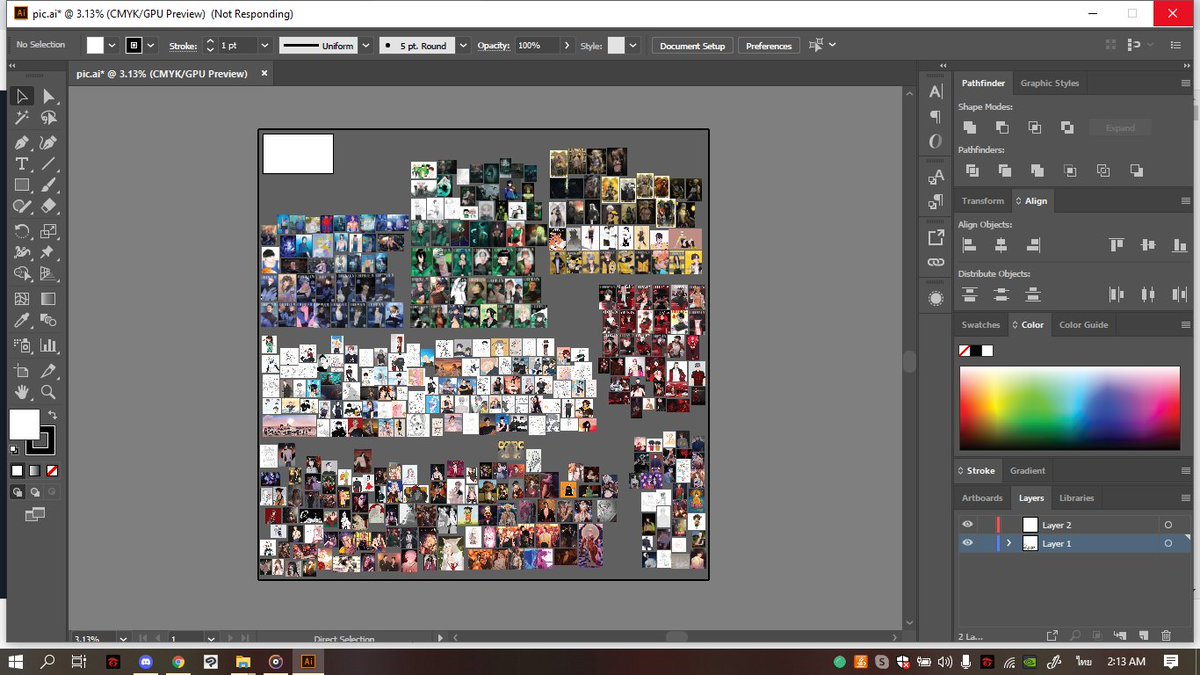Image resolution: width=1200 pixels, height=675 pixels.
Task: Set the solid Color fill mode box
Action: pos(17,470)
